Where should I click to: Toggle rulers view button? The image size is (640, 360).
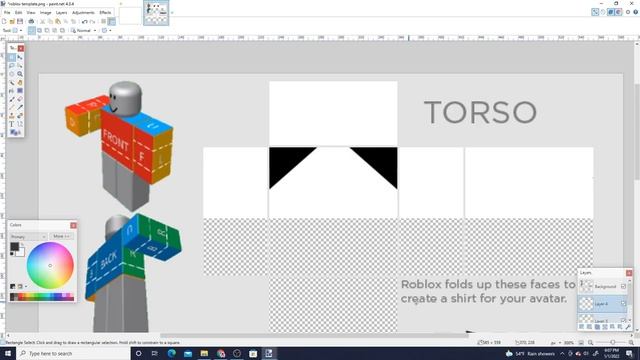[111, 22]
